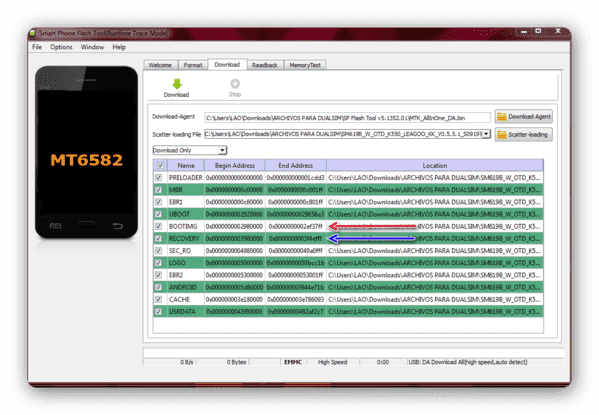The height and width of the screenshot is (415, 599).
Task: Uncheck the ANDROID partition checkbox
Action: tap(159, 287)
